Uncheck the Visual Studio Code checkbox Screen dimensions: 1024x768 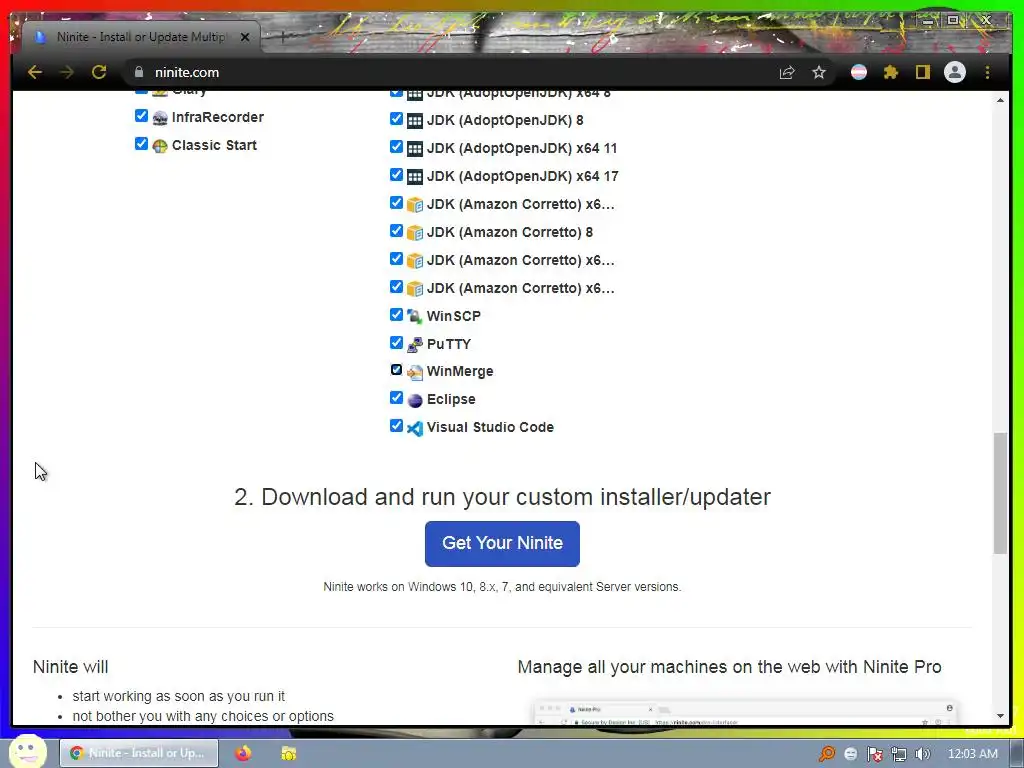[x=396, y=426]
